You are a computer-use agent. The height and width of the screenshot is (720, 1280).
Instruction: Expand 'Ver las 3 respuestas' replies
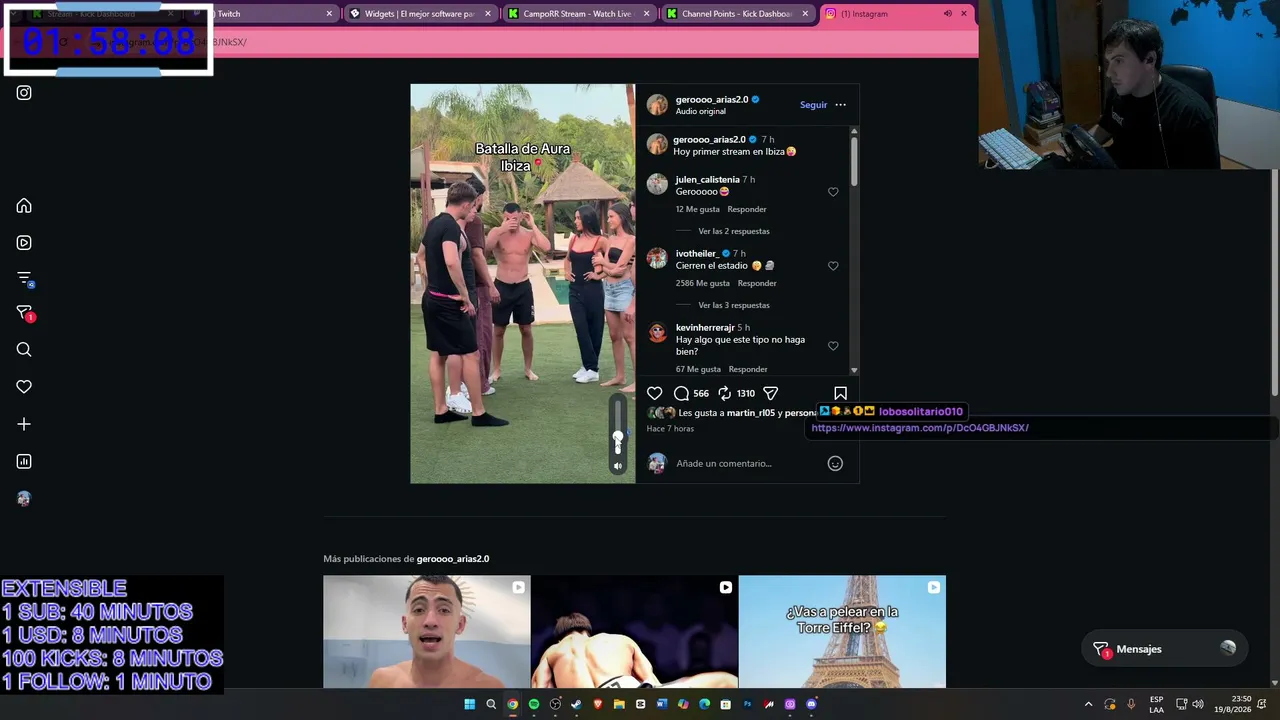click(734, 305)
